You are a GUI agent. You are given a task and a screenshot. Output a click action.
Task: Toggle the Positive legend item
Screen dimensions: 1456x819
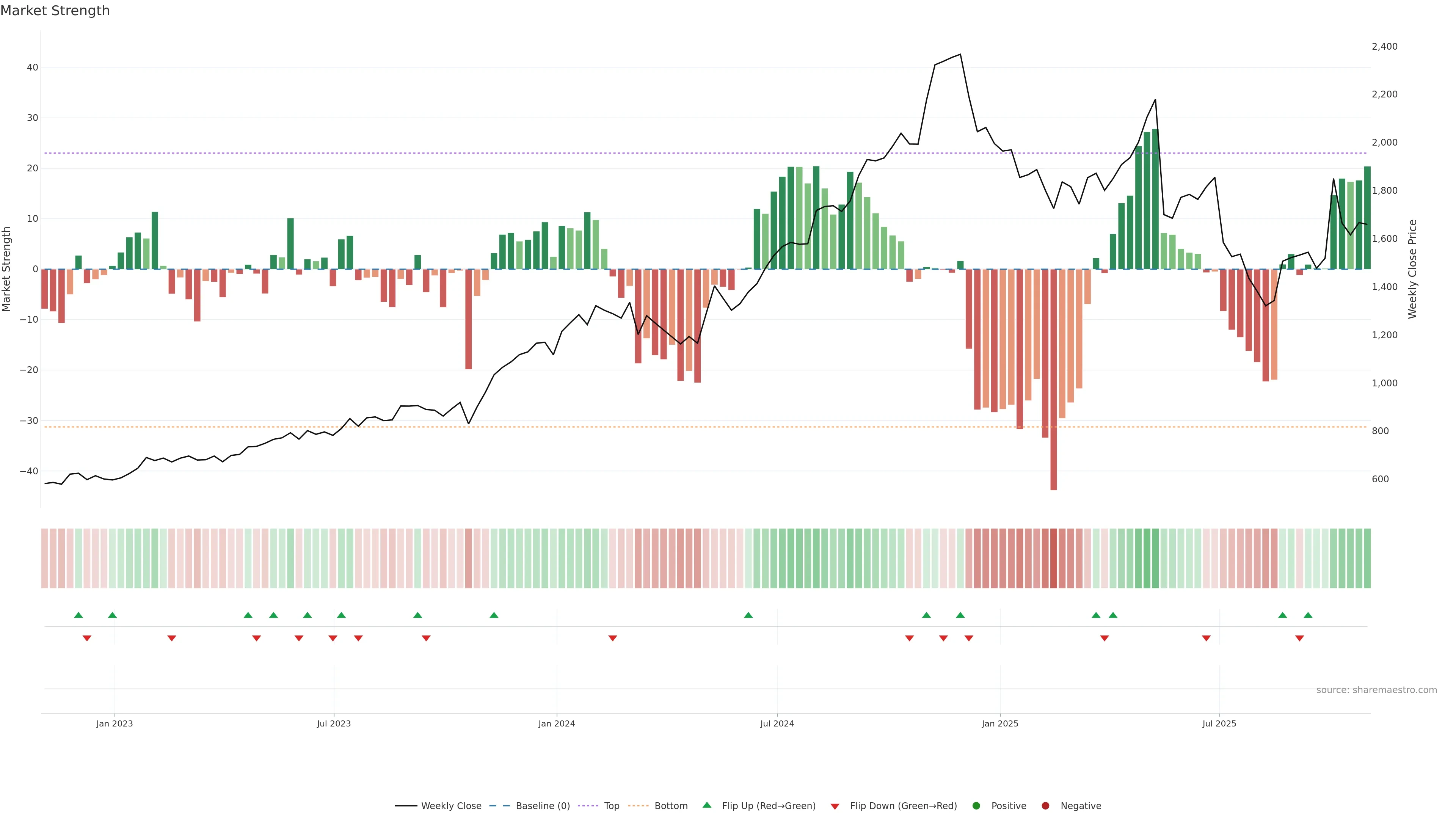tap(1008, 806)
